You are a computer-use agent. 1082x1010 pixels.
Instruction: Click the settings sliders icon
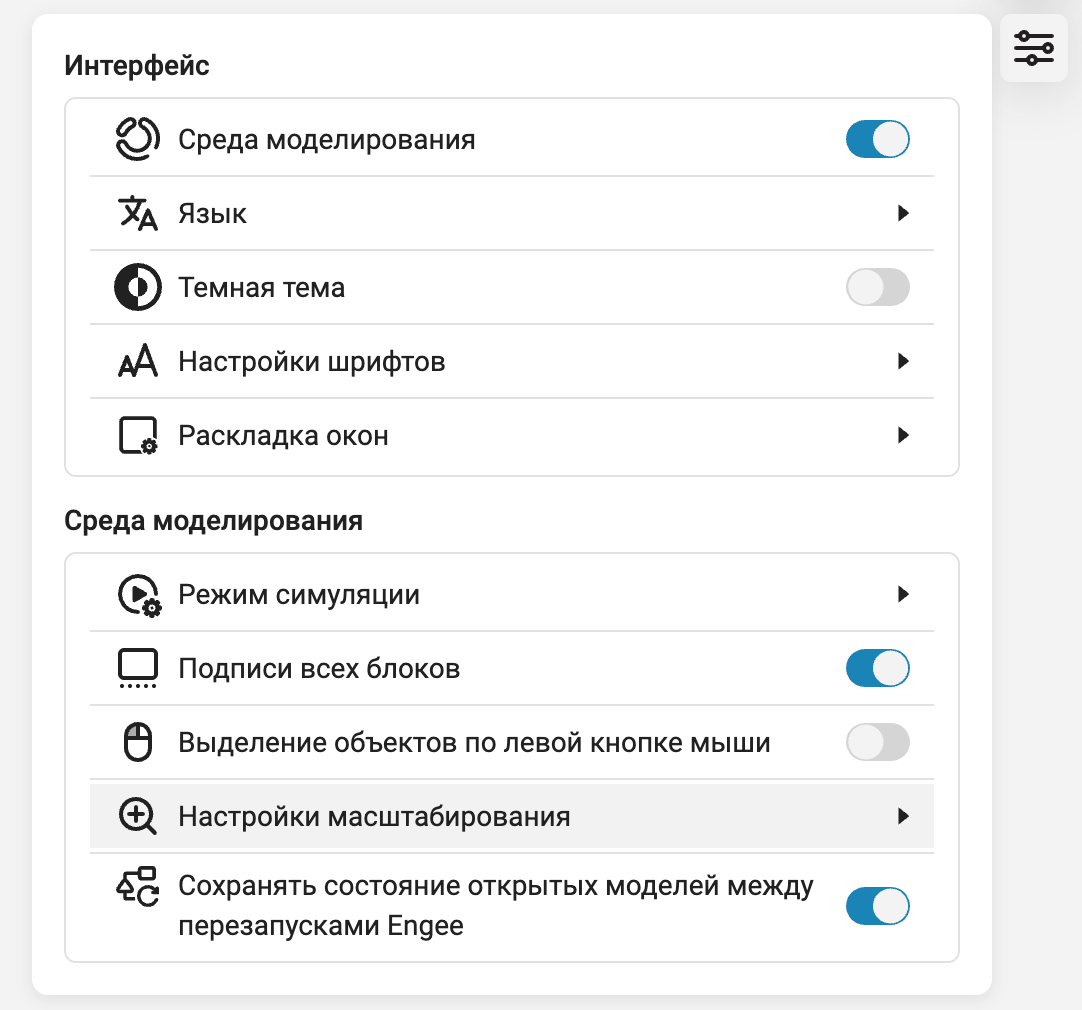[x=1033, y=48]
